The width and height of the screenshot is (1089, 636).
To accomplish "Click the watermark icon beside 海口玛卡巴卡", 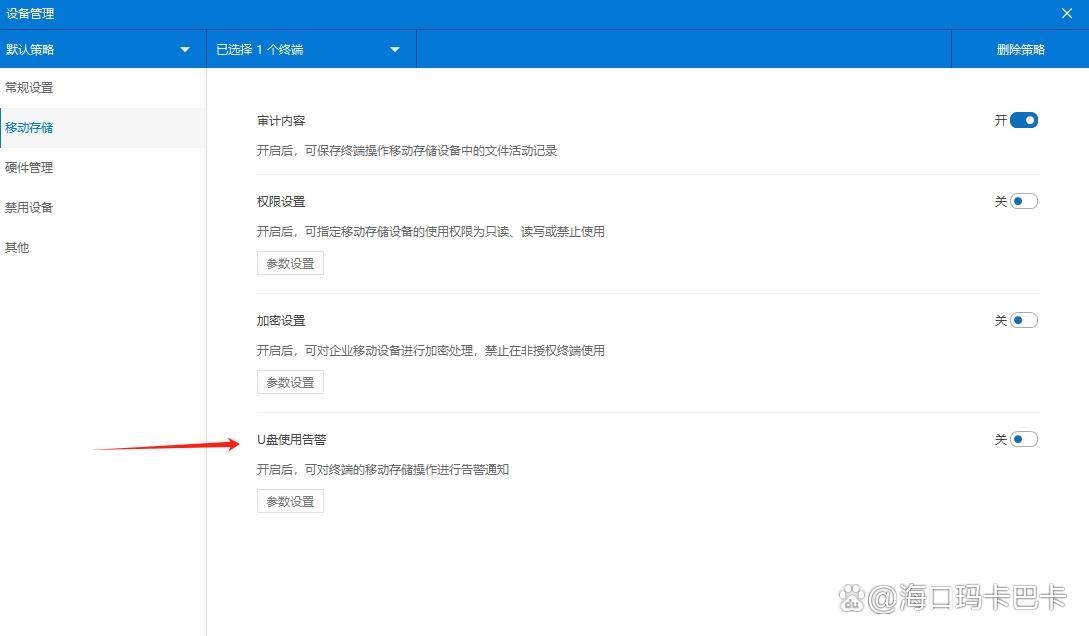I will (853, 598).
